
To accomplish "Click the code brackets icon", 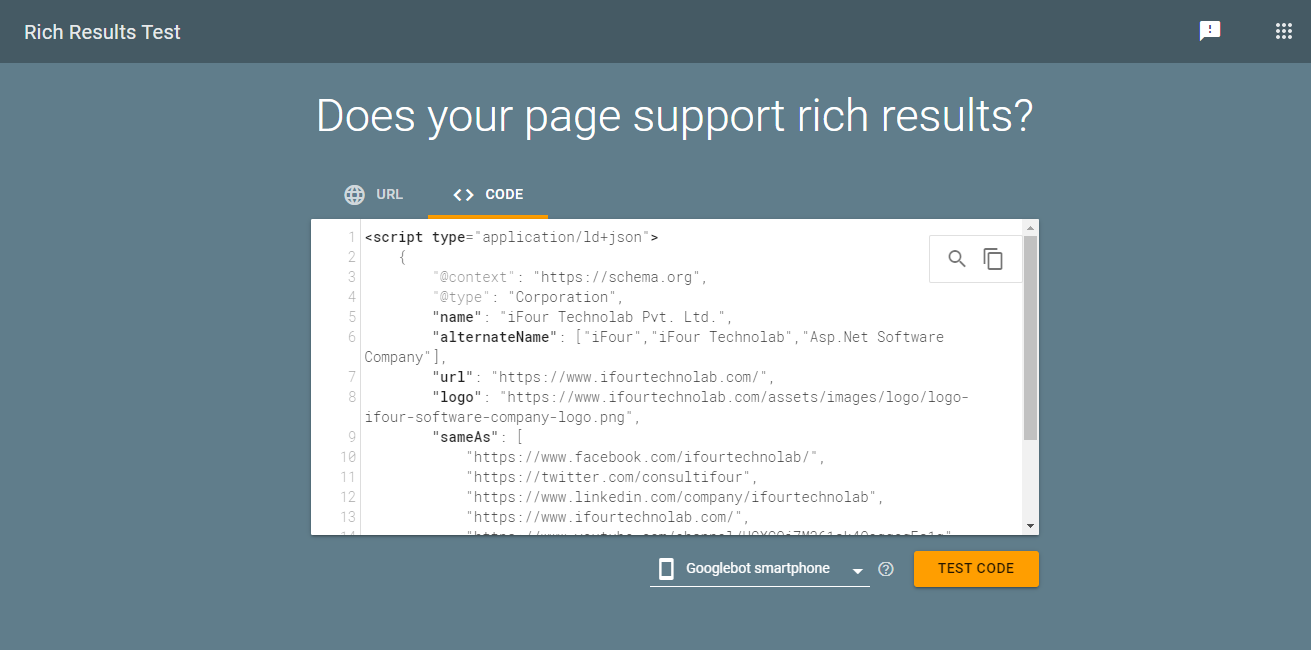I will point(463,194).
